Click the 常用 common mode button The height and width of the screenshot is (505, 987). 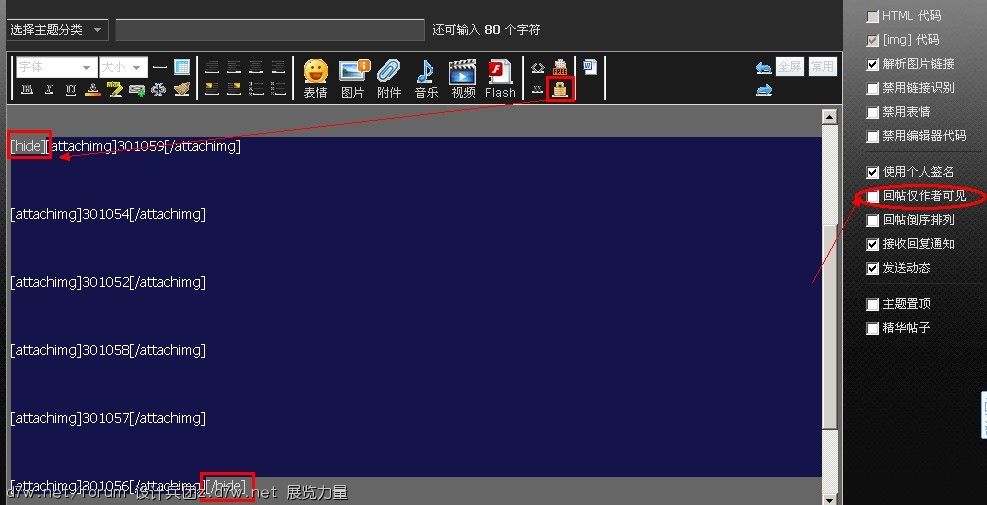coord(822,67)
